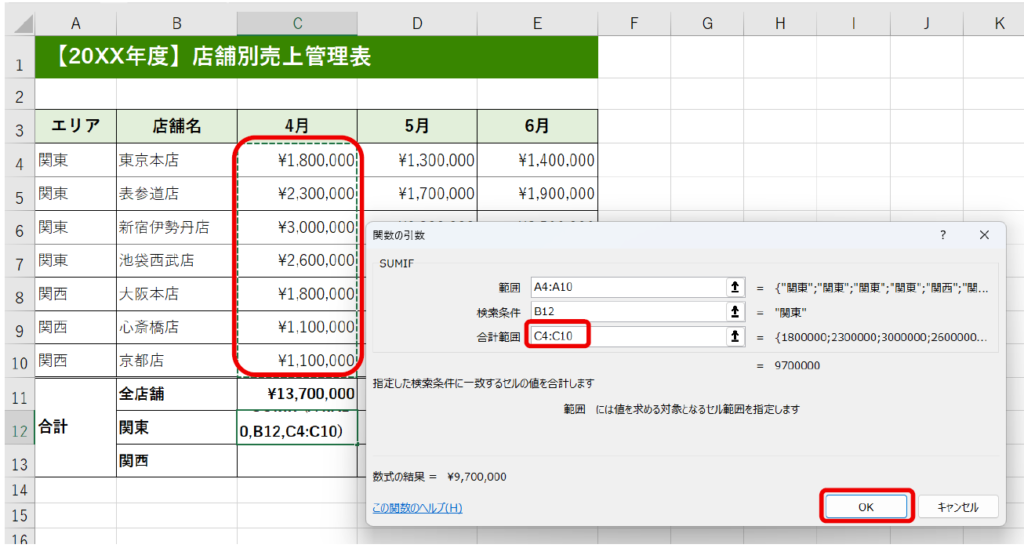The width and height of the screenshot is (1024, 548).
Task: Close the 関数の引数 dialog
Action: [x=984, y=234]
